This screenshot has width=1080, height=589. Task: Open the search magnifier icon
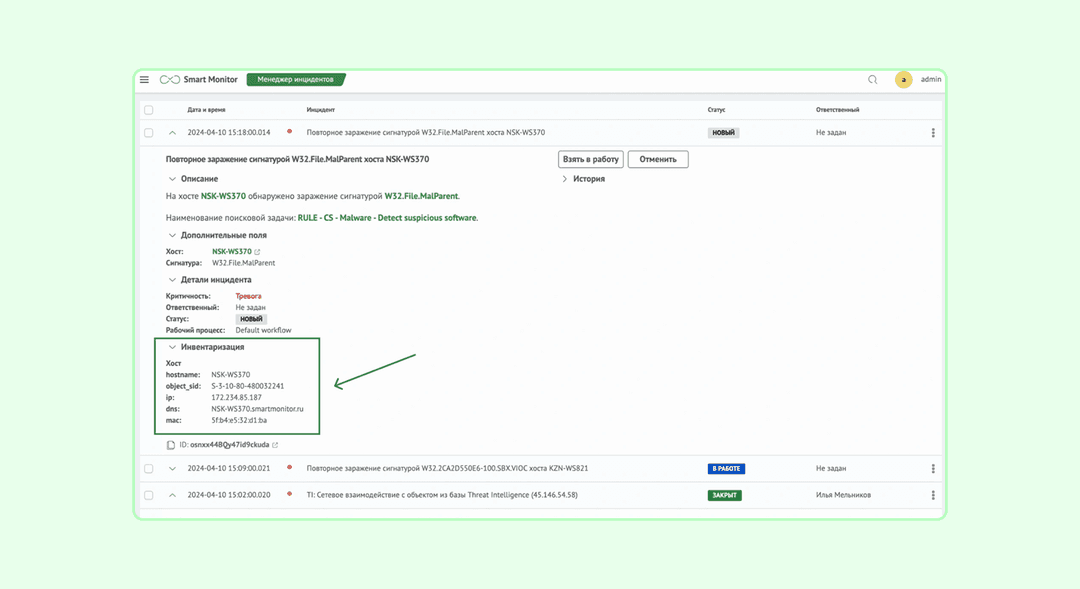873,80
